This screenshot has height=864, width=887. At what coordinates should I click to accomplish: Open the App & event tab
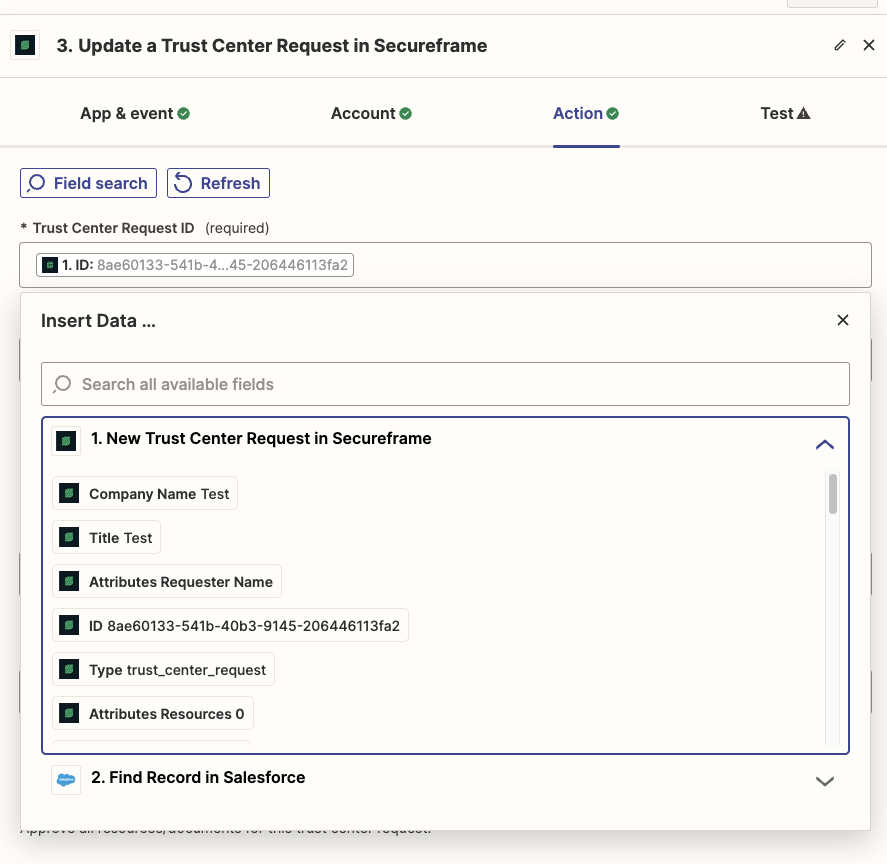point(135,114)
